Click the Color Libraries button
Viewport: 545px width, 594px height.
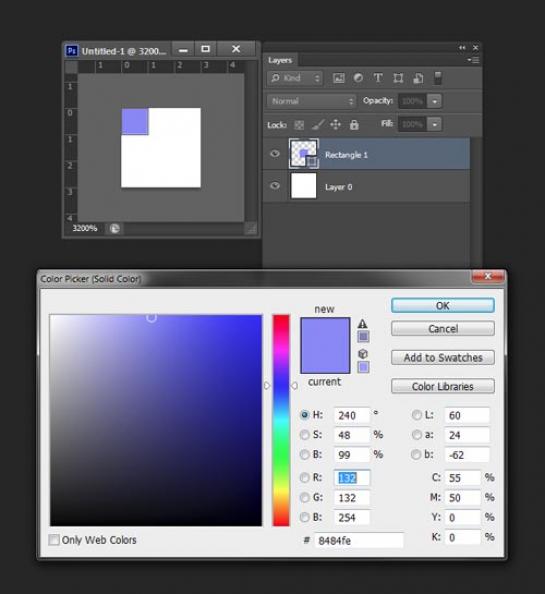click(x=443, y=386)
